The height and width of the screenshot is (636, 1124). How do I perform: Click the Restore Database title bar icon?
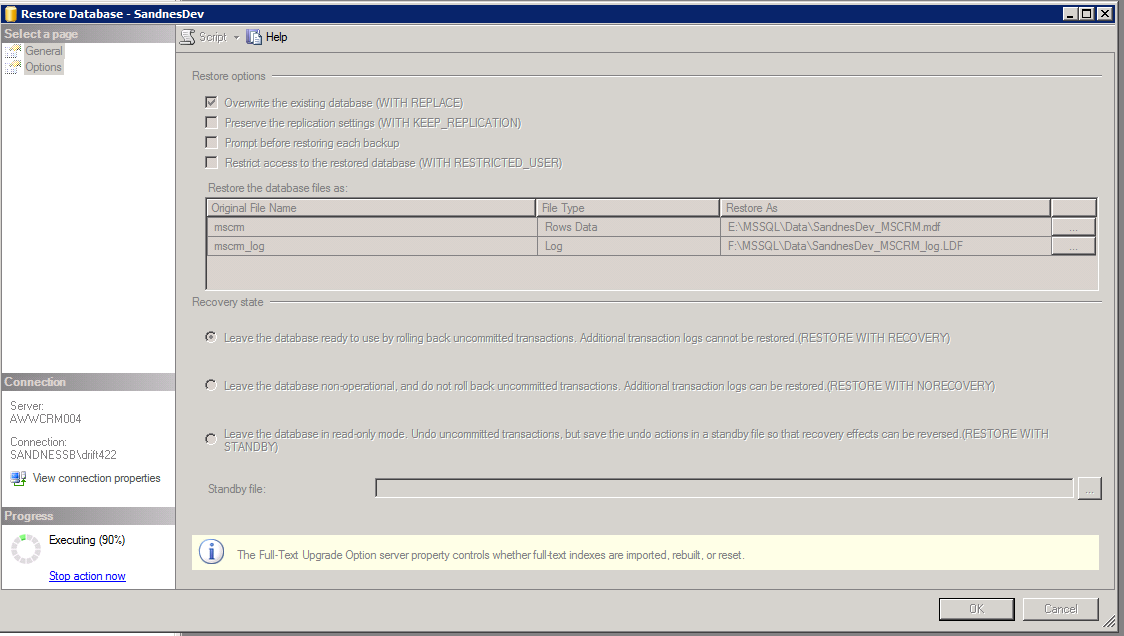point(10,13)
